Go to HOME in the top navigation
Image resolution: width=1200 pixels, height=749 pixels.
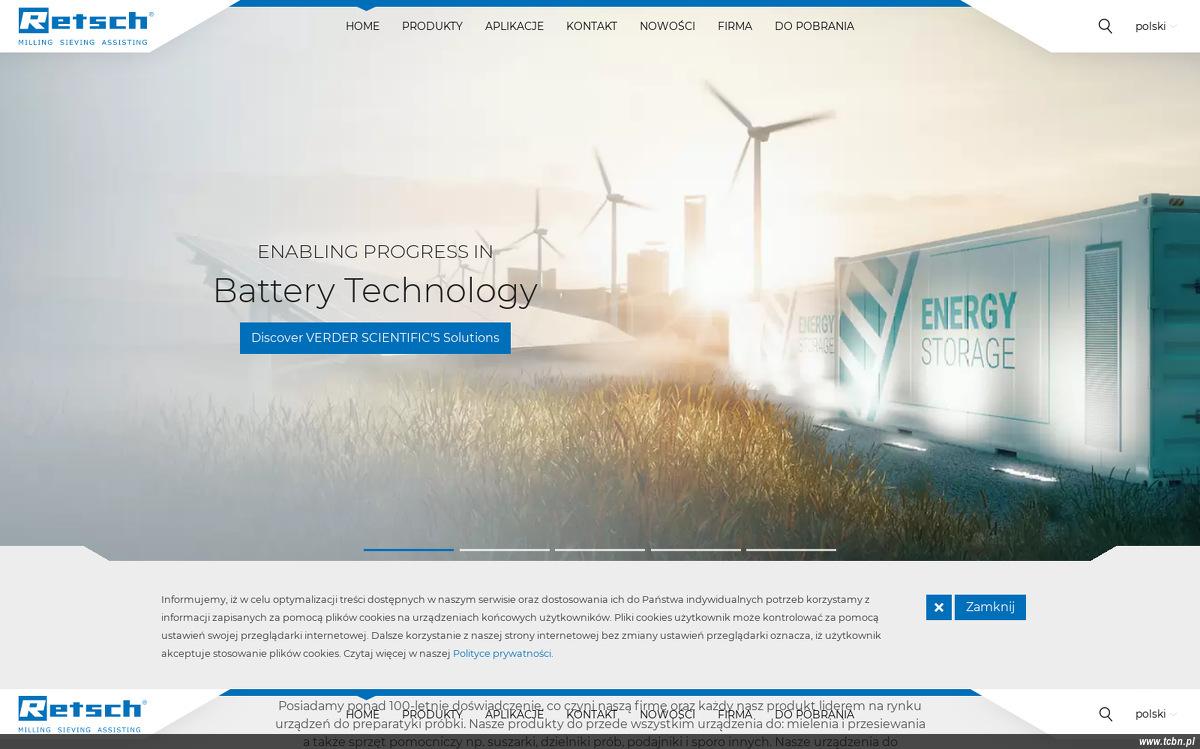pyautogui.click(x=363, y=26)
